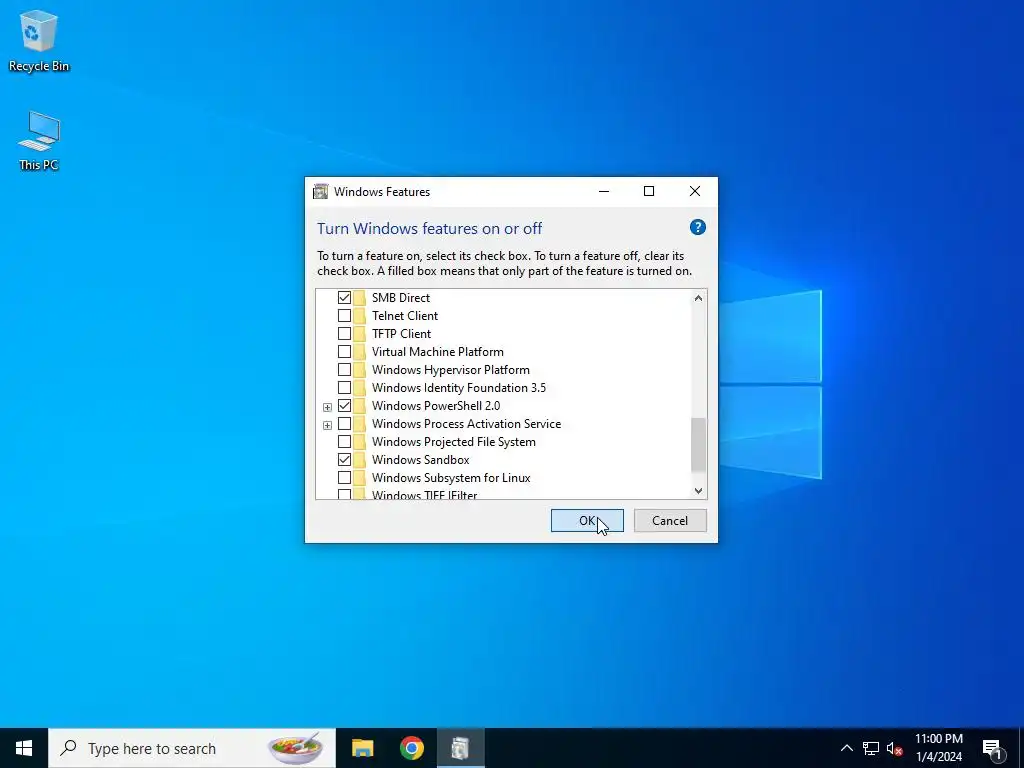Uncheck the SMB Direct checkbox
Screen dimensions: 1024x768
coord(344,298)
